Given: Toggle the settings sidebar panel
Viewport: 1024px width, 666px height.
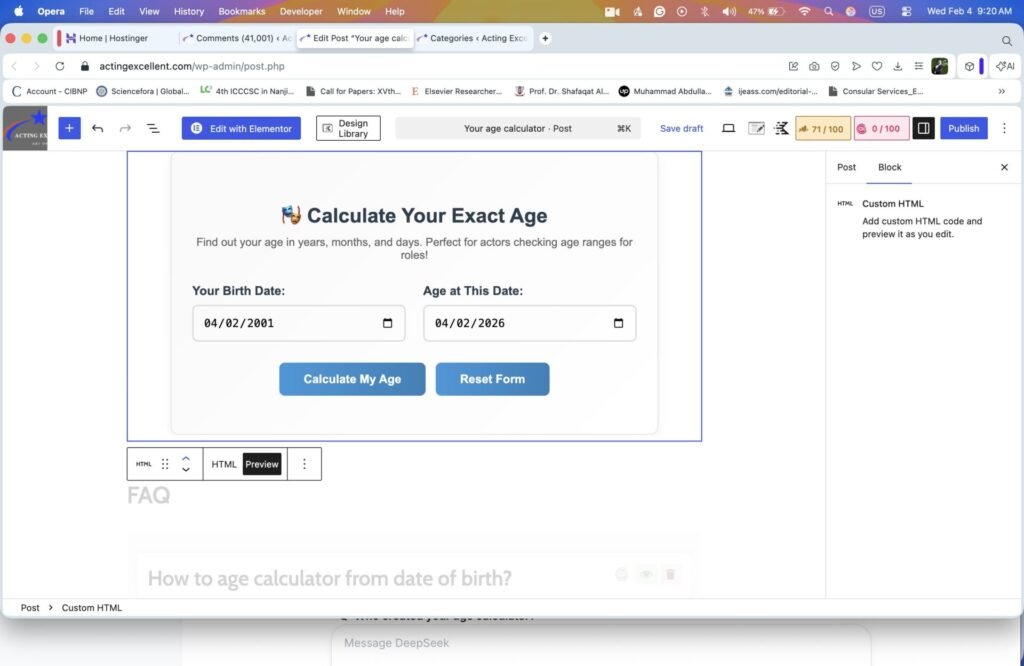Looking at the screenshot, I should [x=923, y=128].
